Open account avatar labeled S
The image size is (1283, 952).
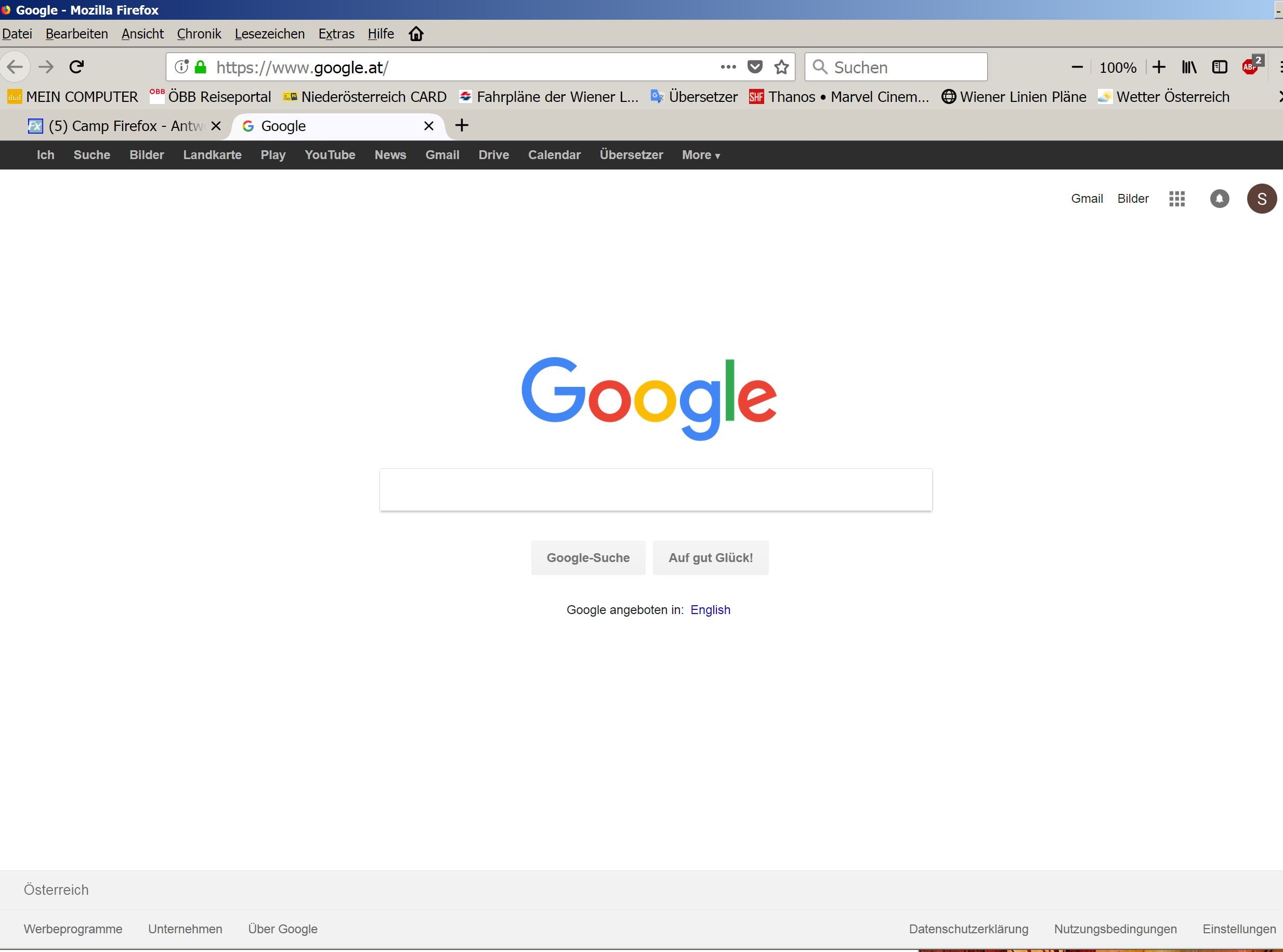click(1261, 199)
